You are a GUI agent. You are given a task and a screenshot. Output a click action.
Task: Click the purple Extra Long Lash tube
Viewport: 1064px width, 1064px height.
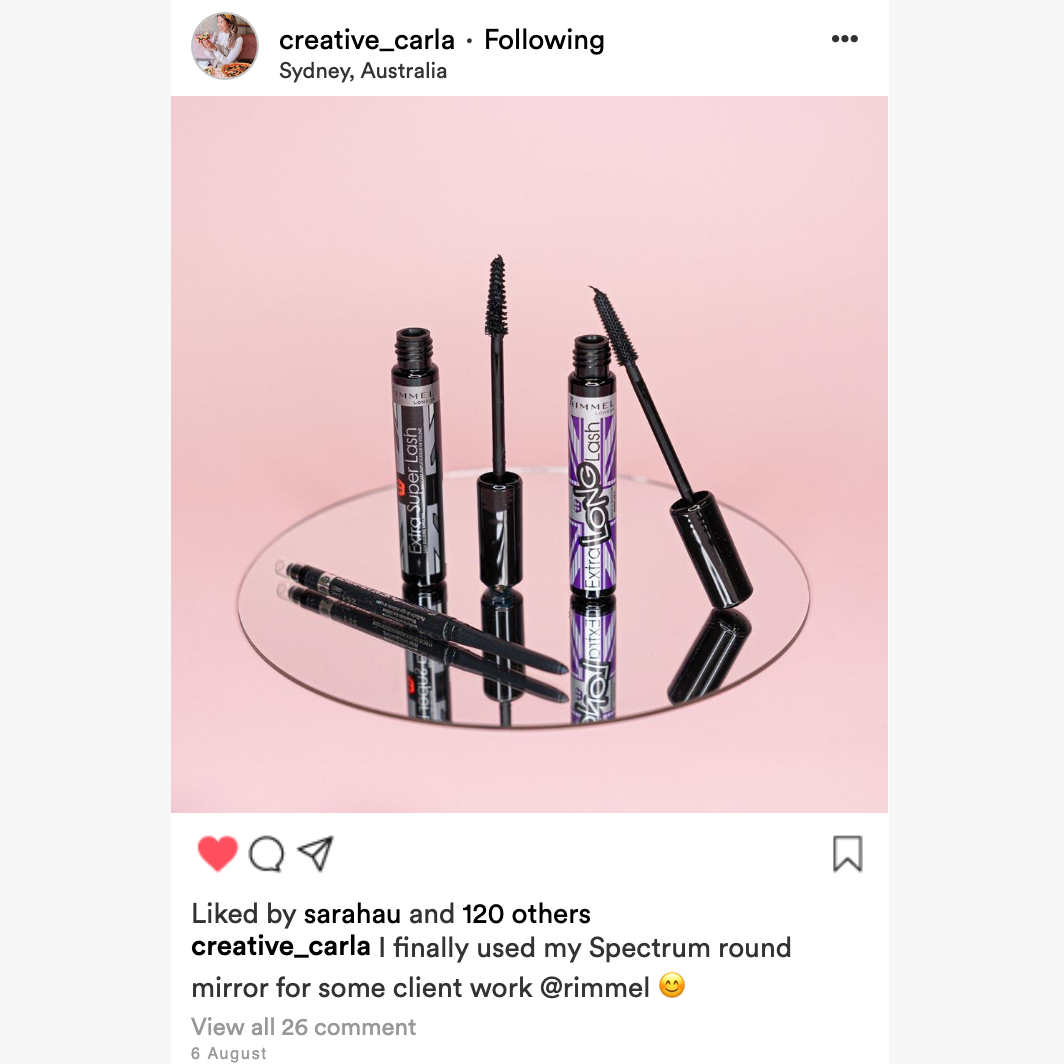tap(592, 466)
